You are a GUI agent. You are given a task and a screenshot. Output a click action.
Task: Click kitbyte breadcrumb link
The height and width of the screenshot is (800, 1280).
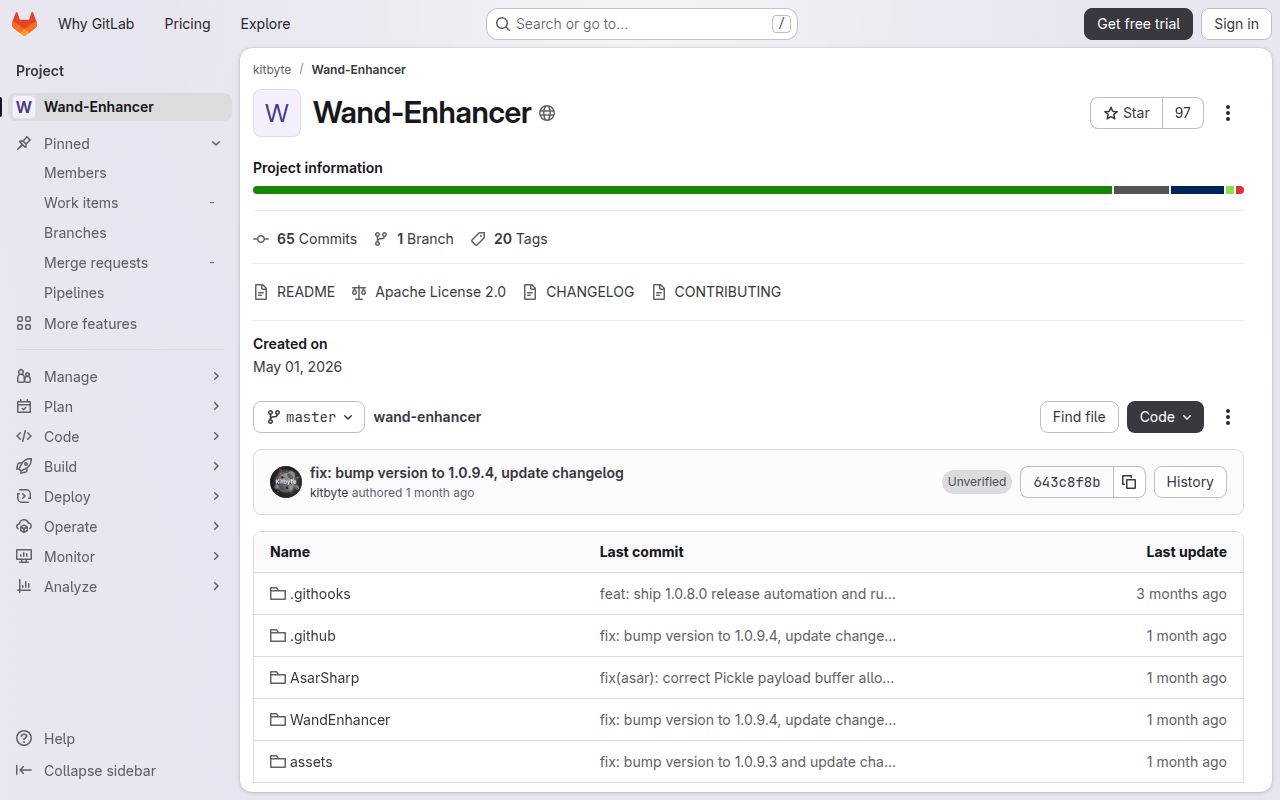tap(272, 70)
